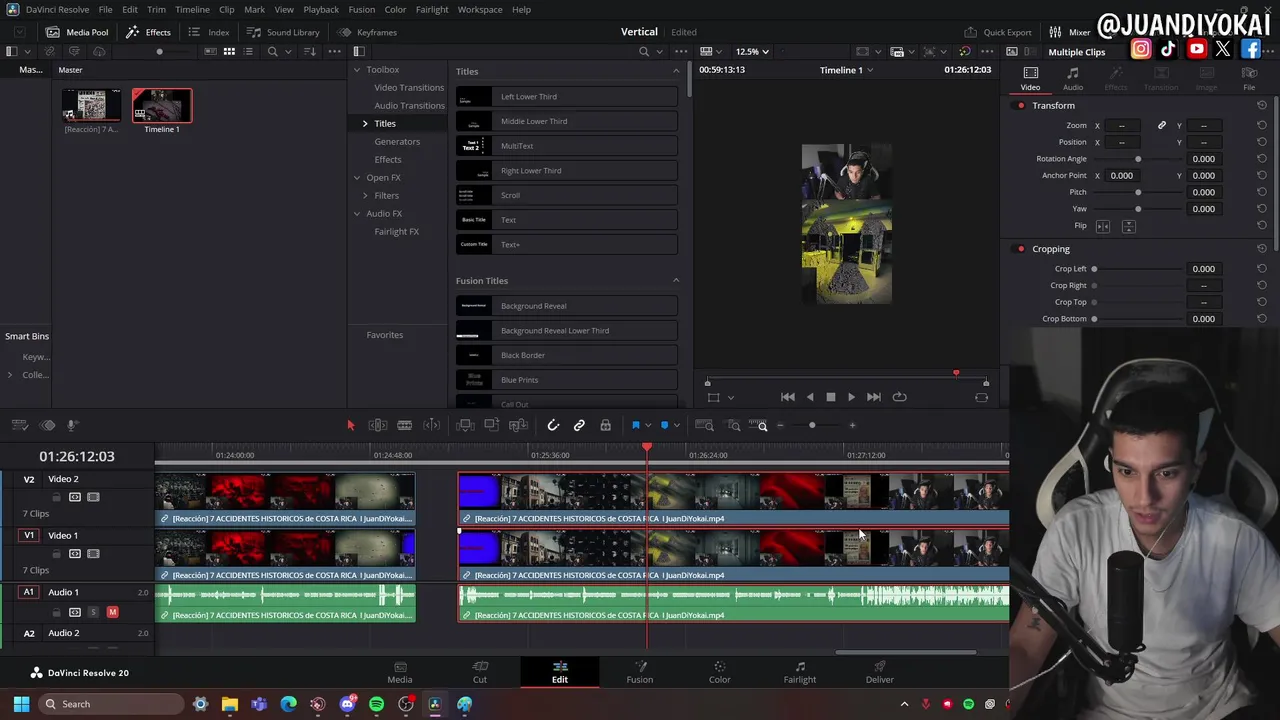Open the Sound Library panel

(283, 32)
